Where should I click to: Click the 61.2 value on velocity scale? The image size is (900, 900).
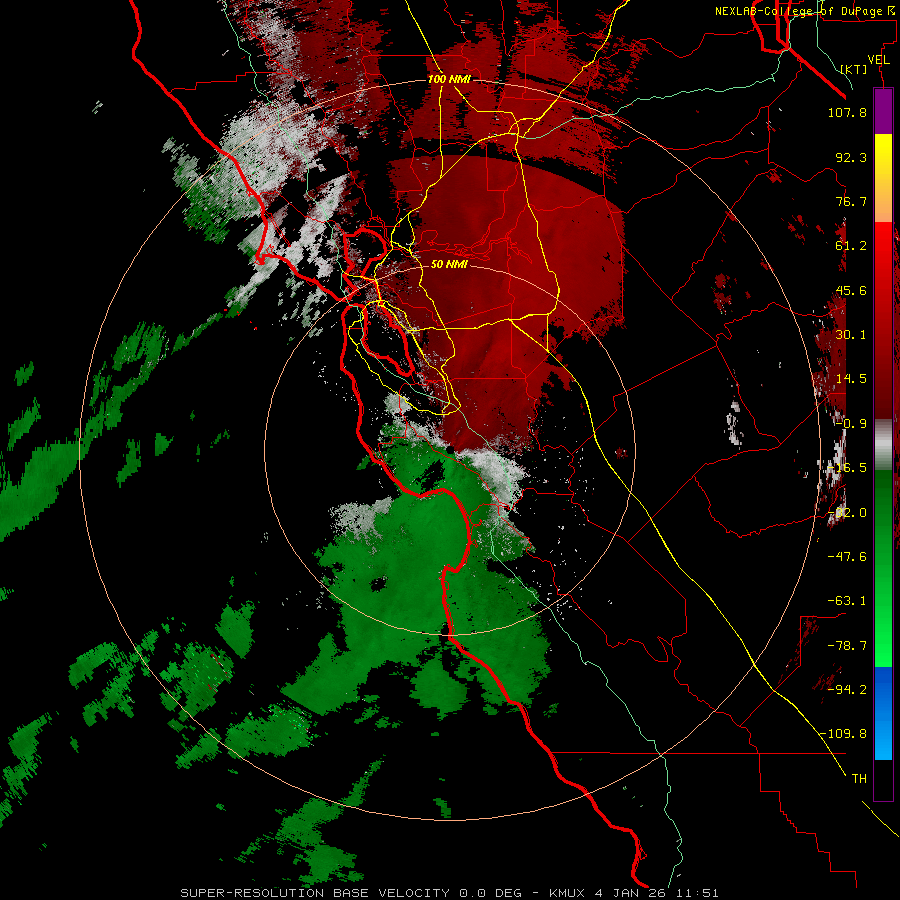pyautogui.click(x=851, y=246)
